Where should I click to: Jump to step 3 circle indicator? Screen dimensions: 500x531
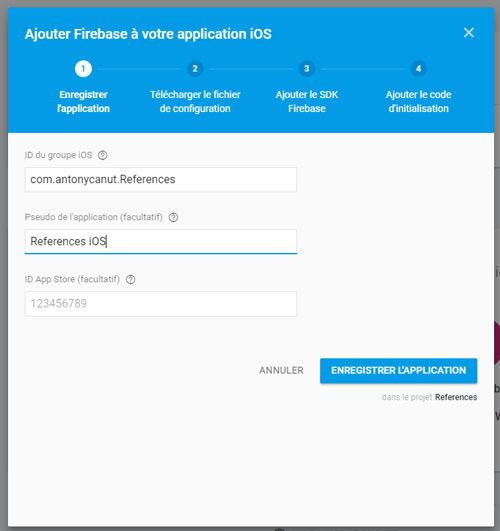pos(307,69)
